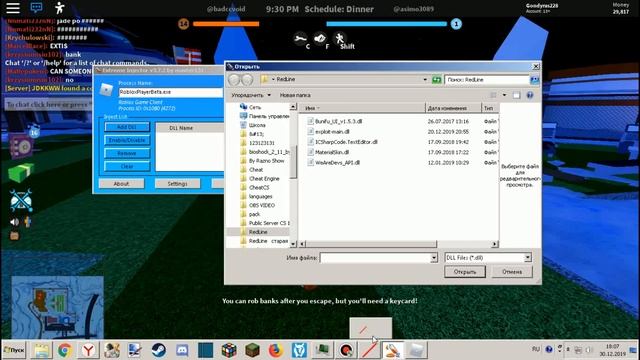Select the languages folder in the tree

click(260, 196)
